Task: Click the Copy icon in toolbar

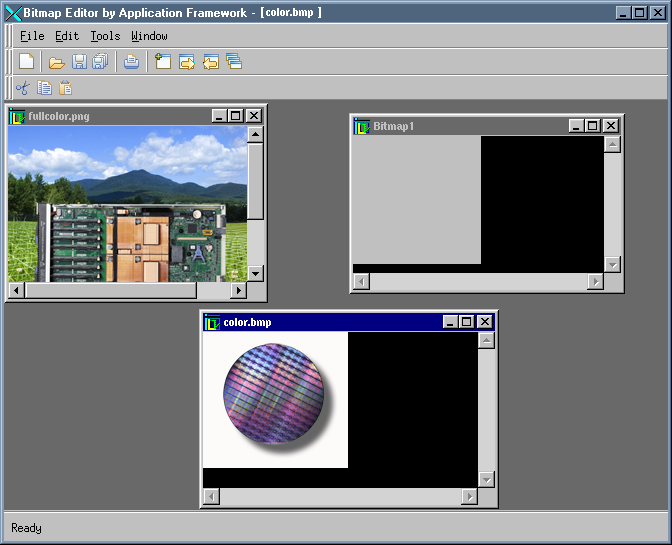Action: [x=44, y=88]
